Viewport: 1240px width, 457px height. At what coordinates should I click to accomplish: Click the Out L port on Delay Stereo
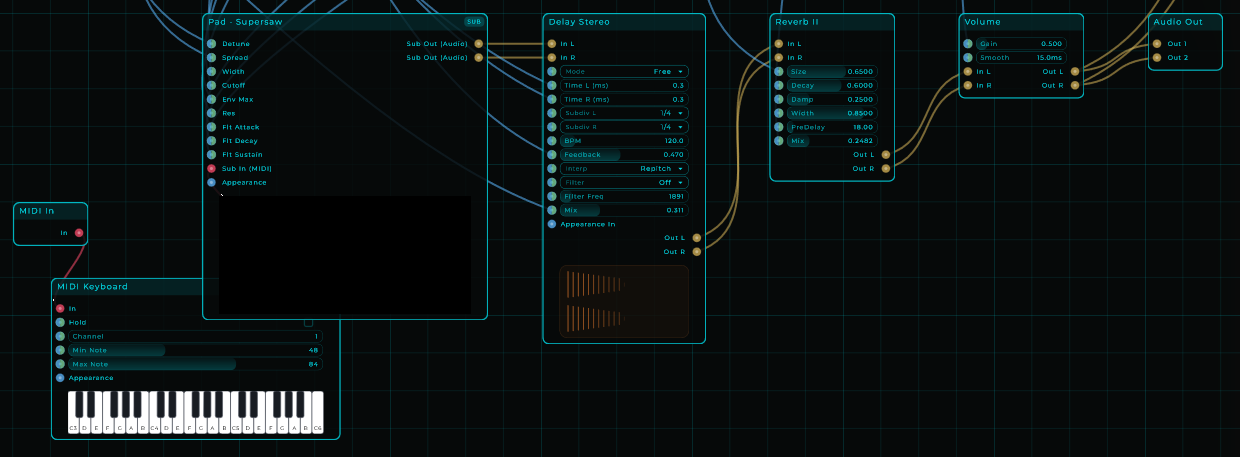tap(697, 238)
